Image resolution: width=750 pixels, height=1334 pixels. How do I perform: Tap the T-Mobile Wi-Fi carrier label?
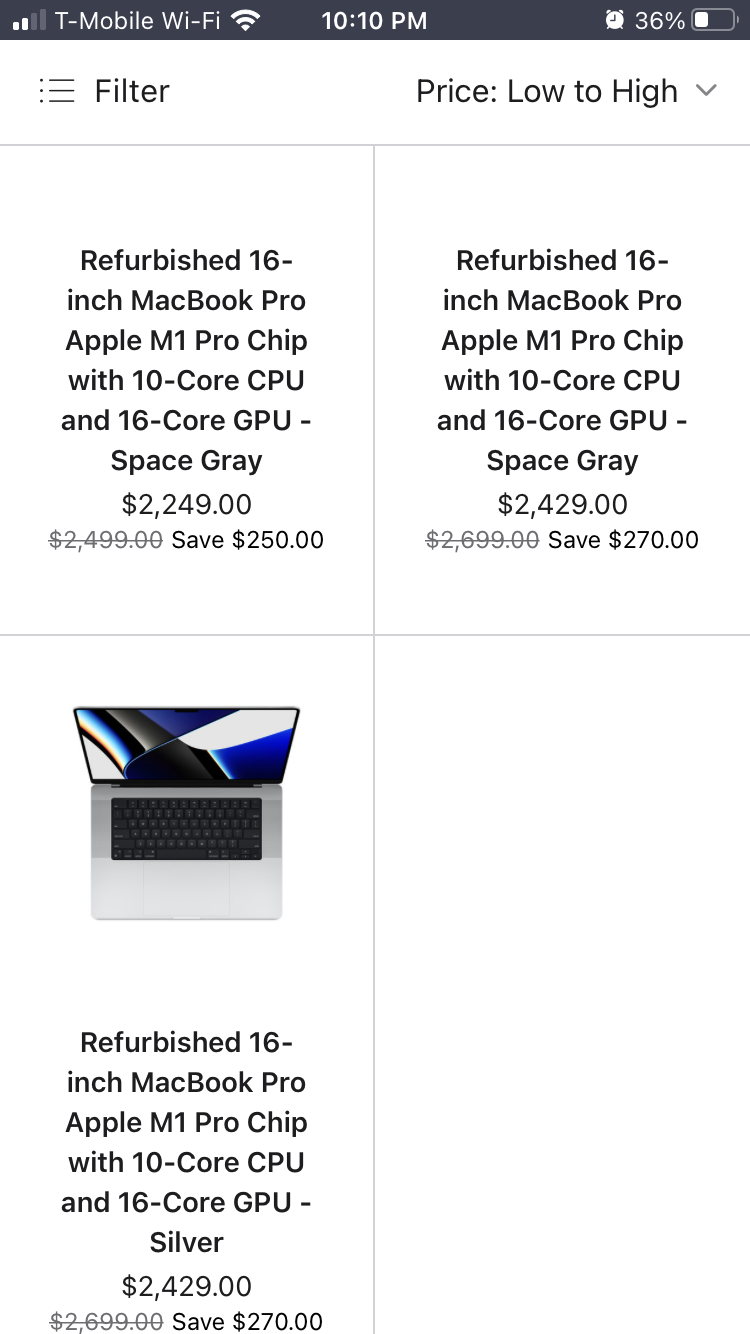138,20
